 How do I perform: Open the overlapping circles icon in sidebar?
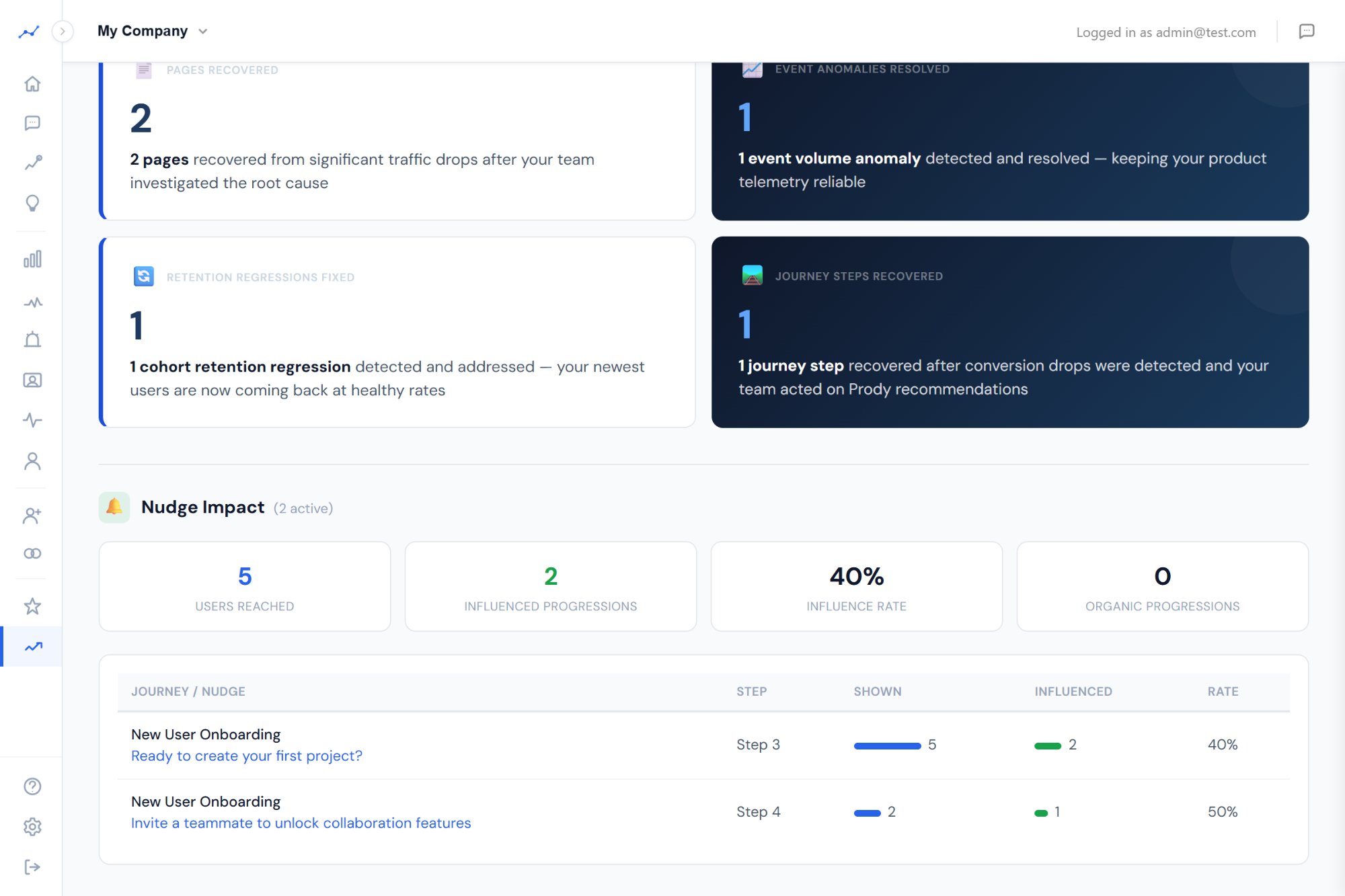point(32,553)
